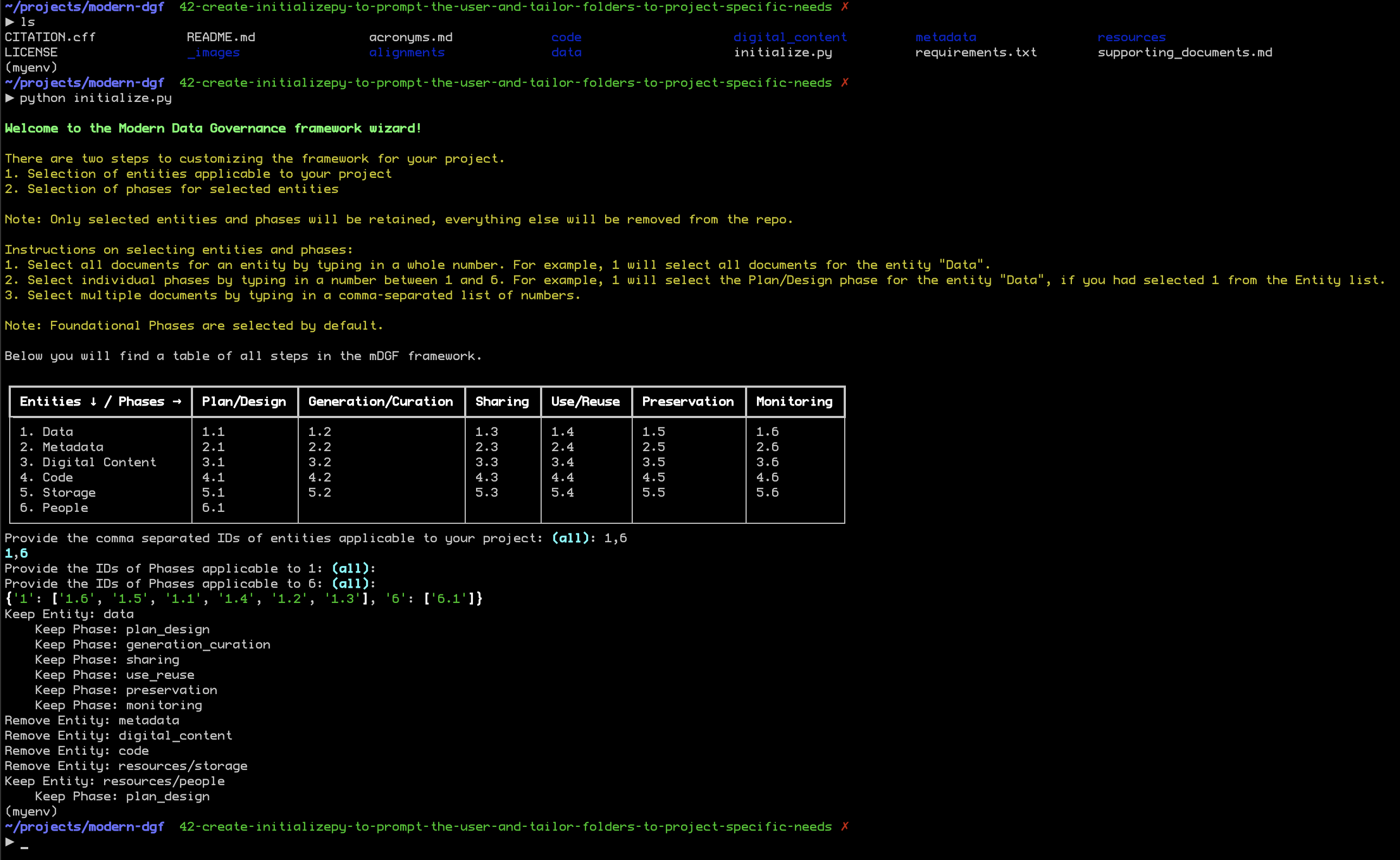Click the red X marker on the top prompt line
The height and width of the screenshot is (860, 1400).
tap(844, 7)
